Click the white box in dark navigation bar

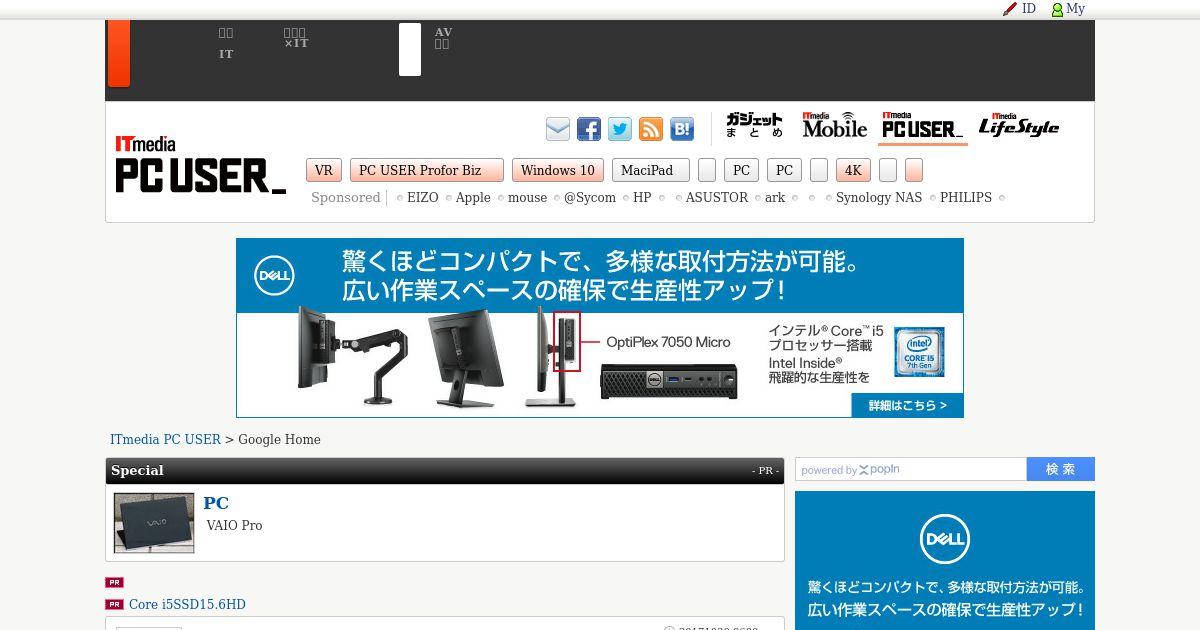click(410, 50)
